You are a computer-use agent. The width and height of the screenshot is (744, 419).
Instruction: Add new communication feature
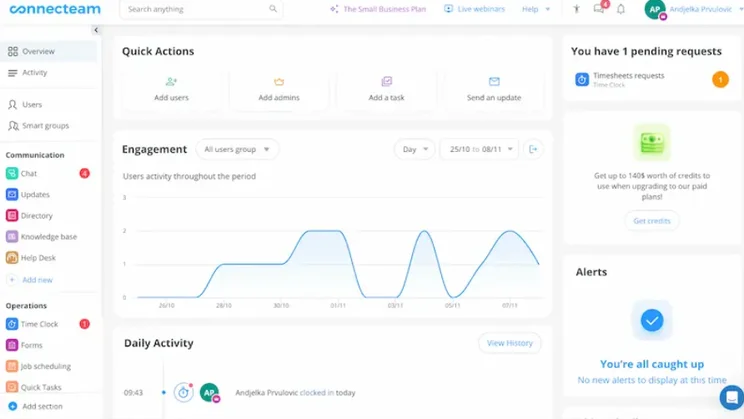coord(31,280)
